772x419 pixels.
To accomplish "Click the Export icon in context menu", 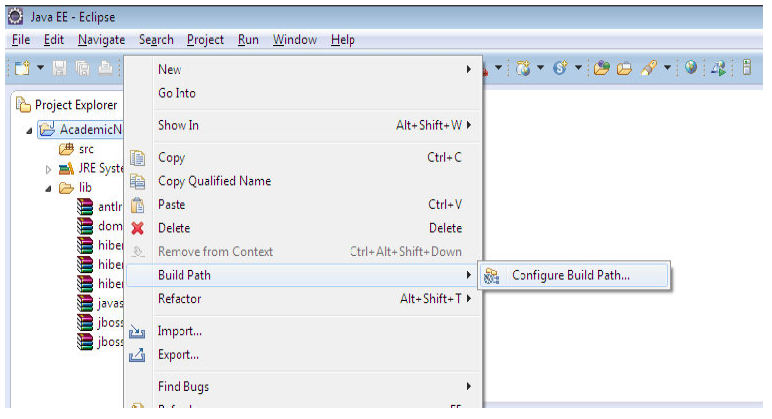I will (138, 354).
